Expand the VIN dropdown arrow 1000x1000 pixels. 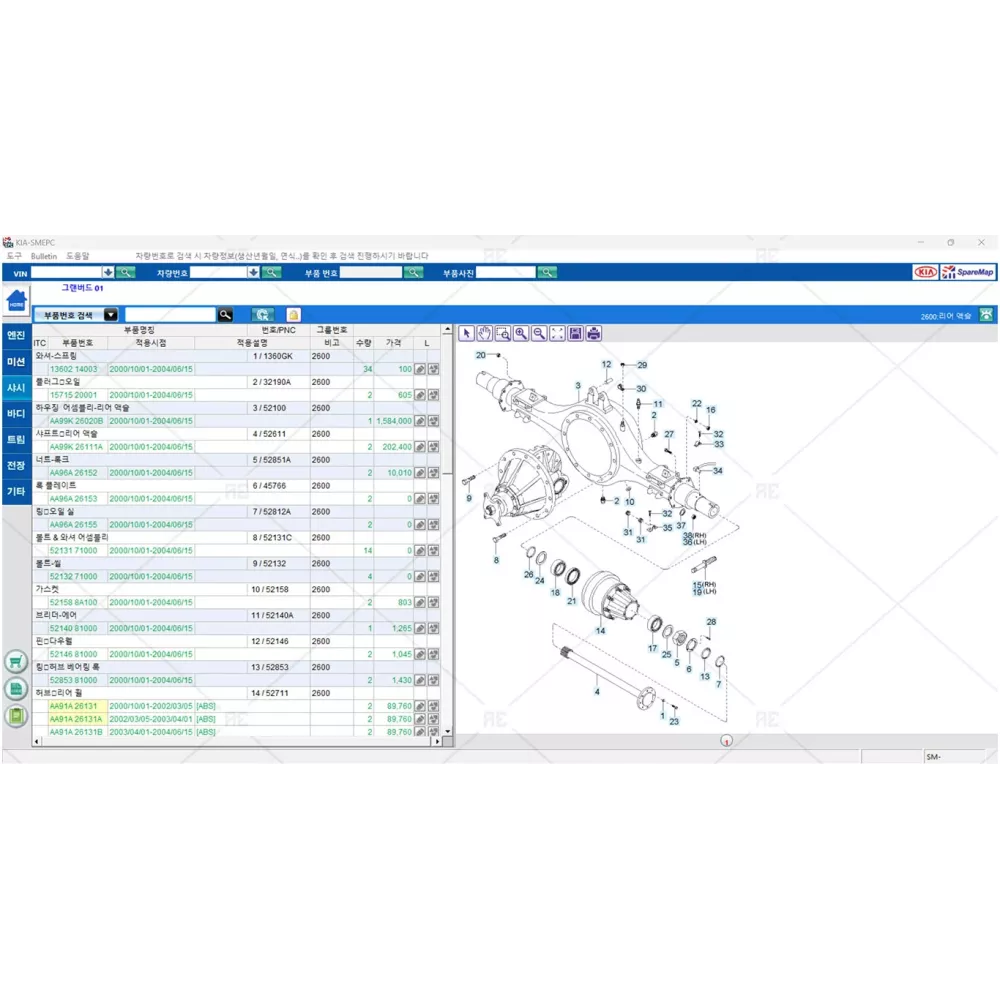click(x=108, y=272)
